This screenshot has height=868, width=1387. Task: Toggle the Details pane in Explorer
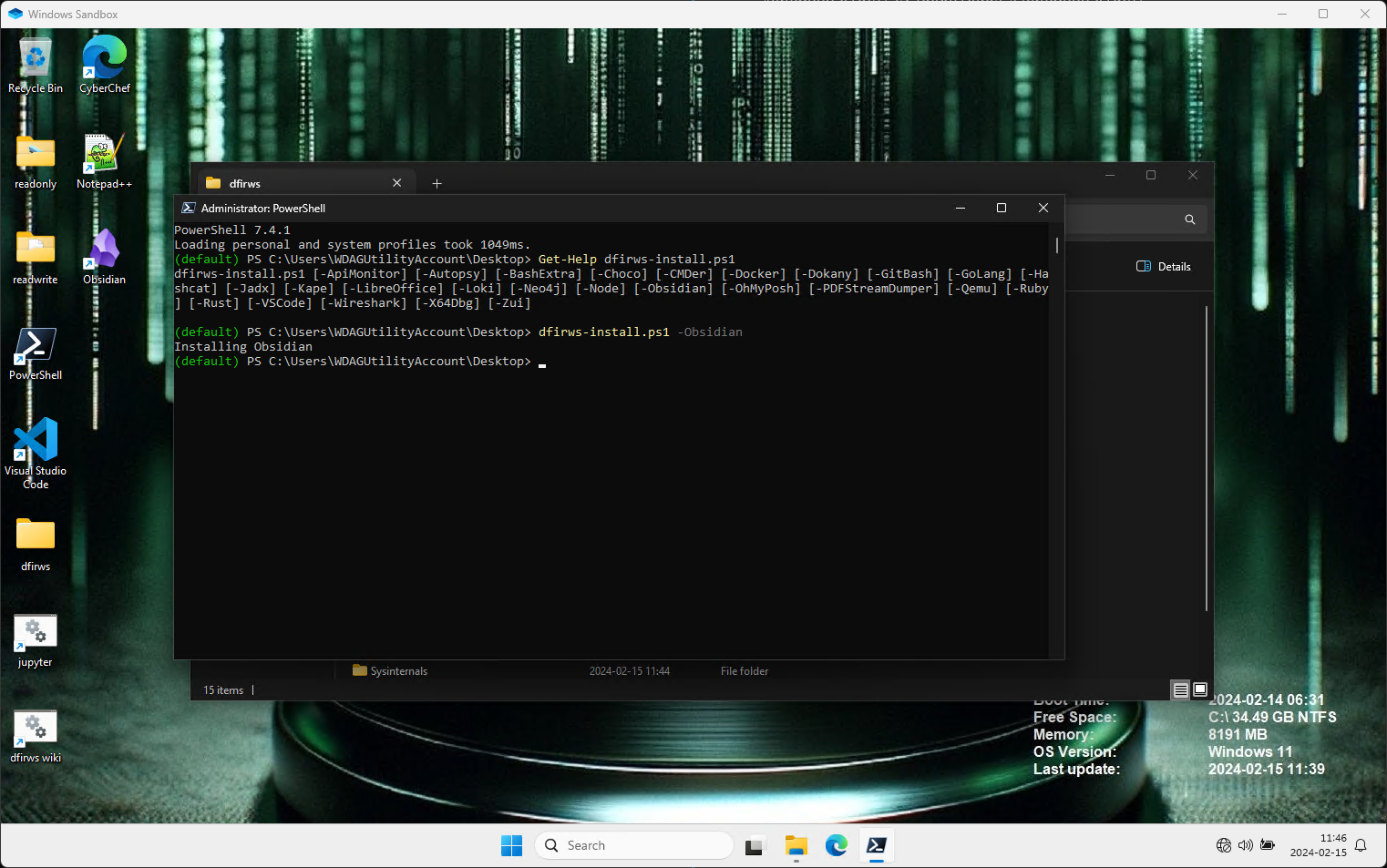1164,267
